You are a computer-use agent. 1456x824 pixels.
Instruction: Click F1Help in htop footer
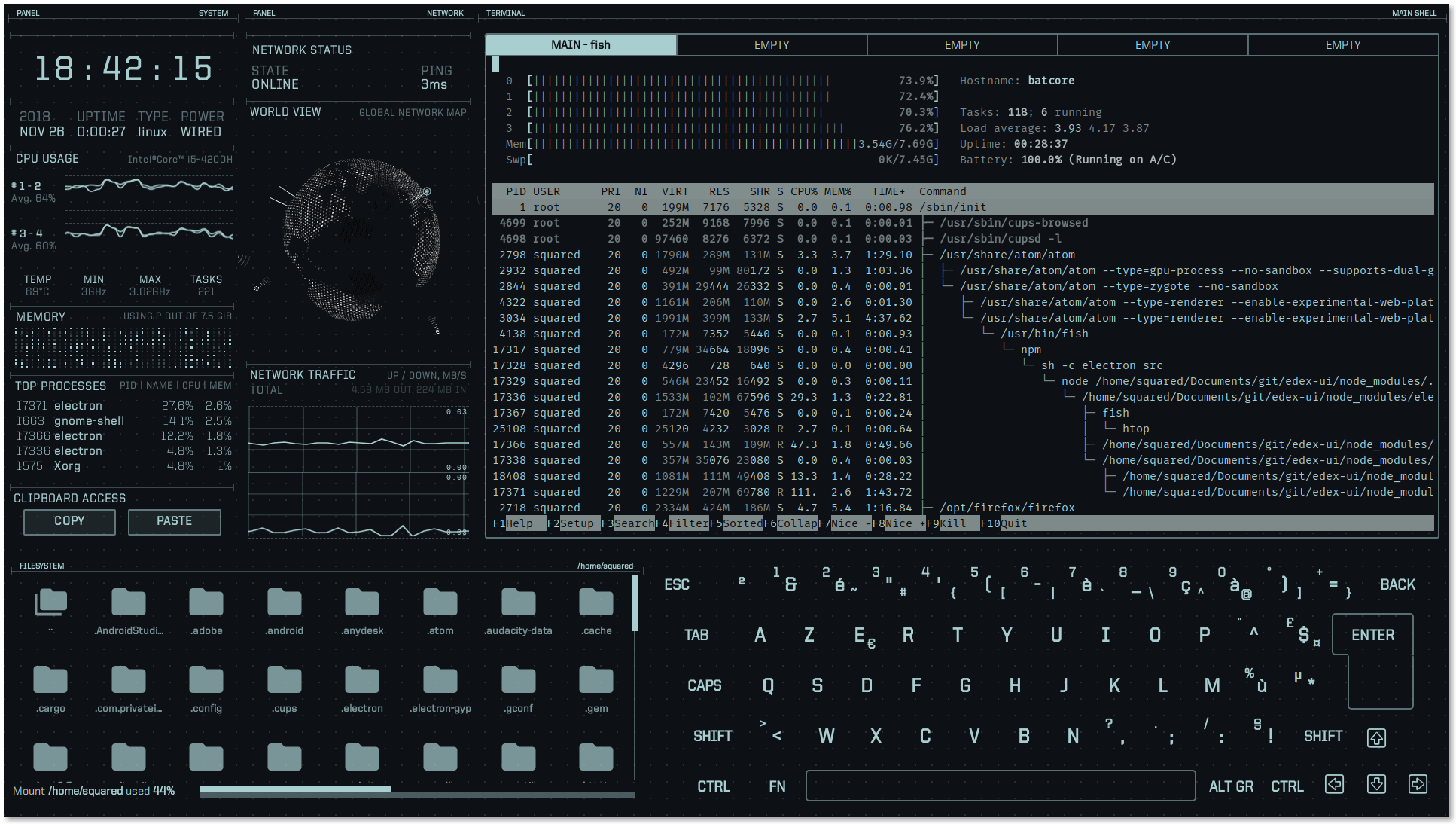coord(519,523)
